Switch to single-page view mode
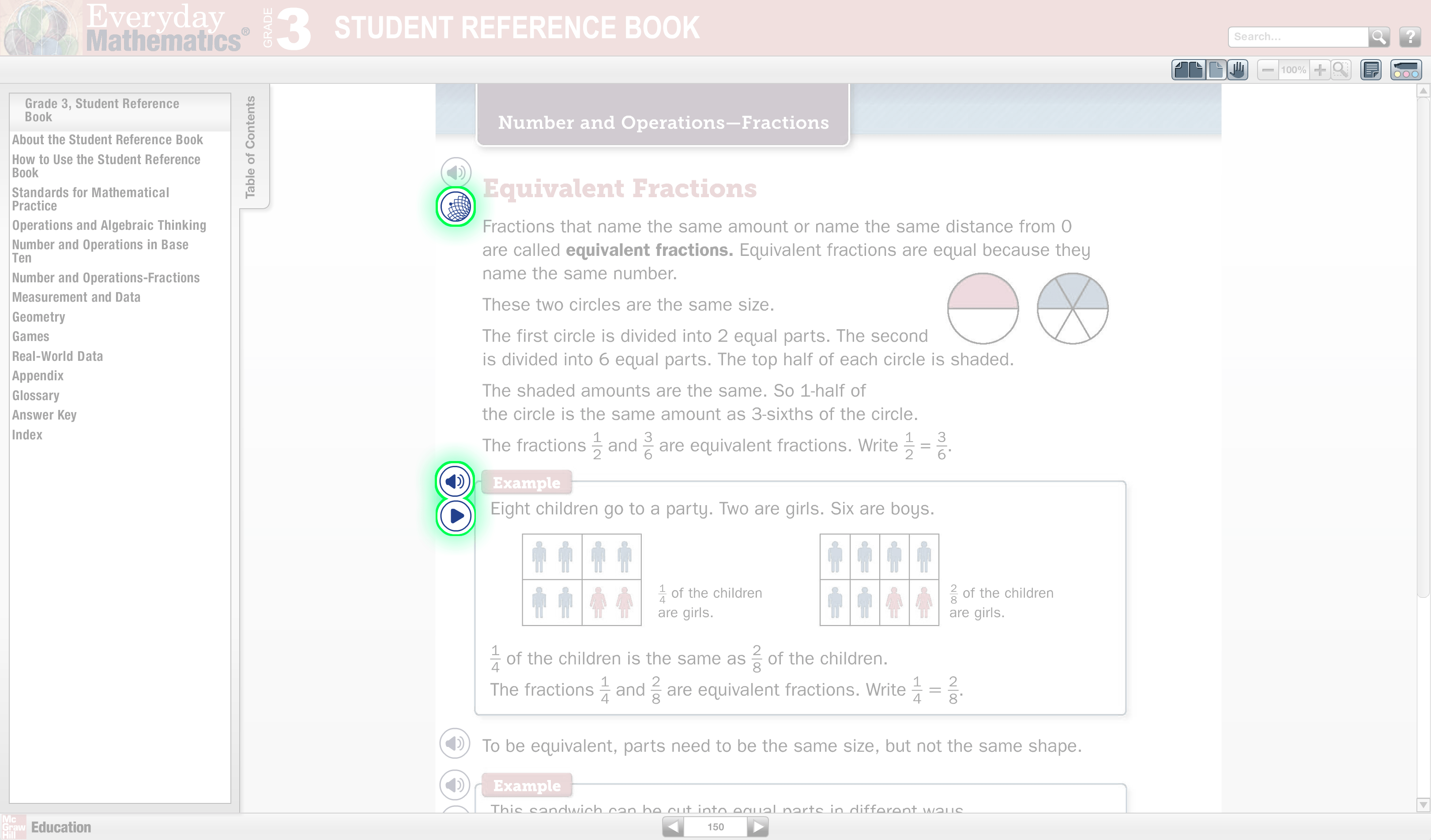The image size is (1431, 840). tap(1216, 70)
